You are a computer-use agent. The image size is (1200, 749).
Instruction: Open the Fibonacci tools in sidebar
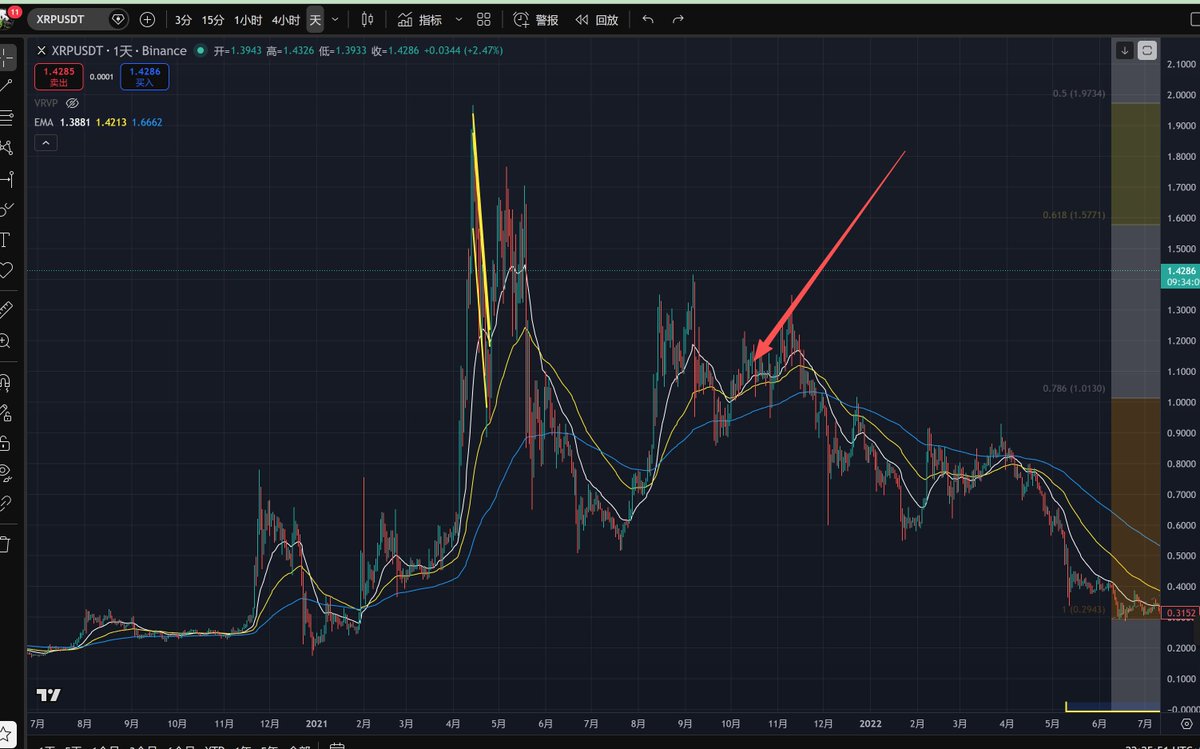[6, 117]
